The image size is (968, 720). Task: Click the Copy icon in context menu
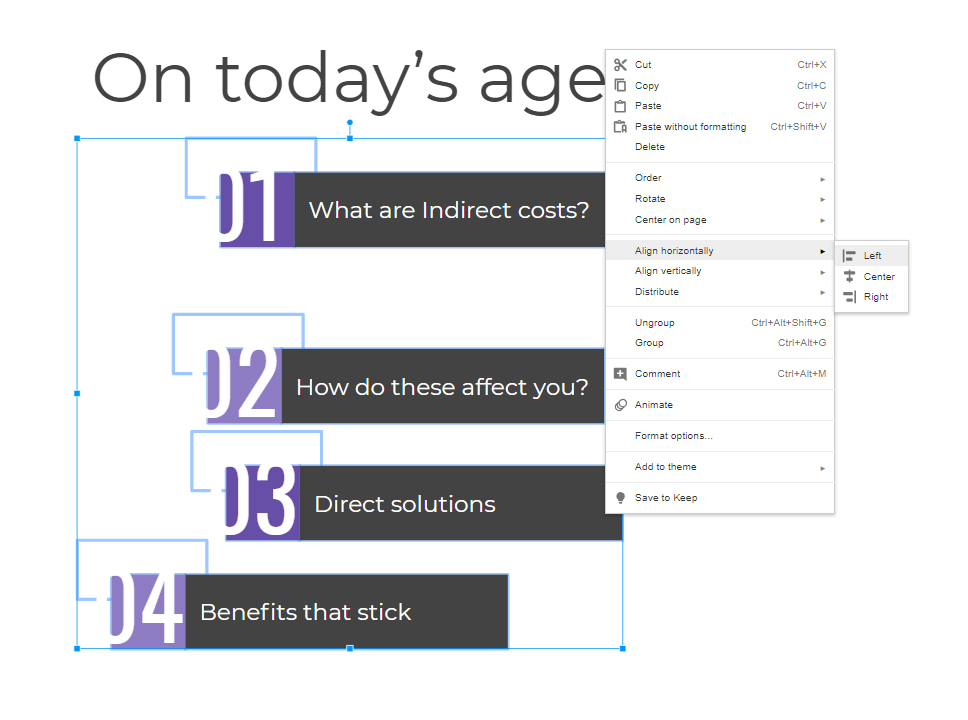620,85
